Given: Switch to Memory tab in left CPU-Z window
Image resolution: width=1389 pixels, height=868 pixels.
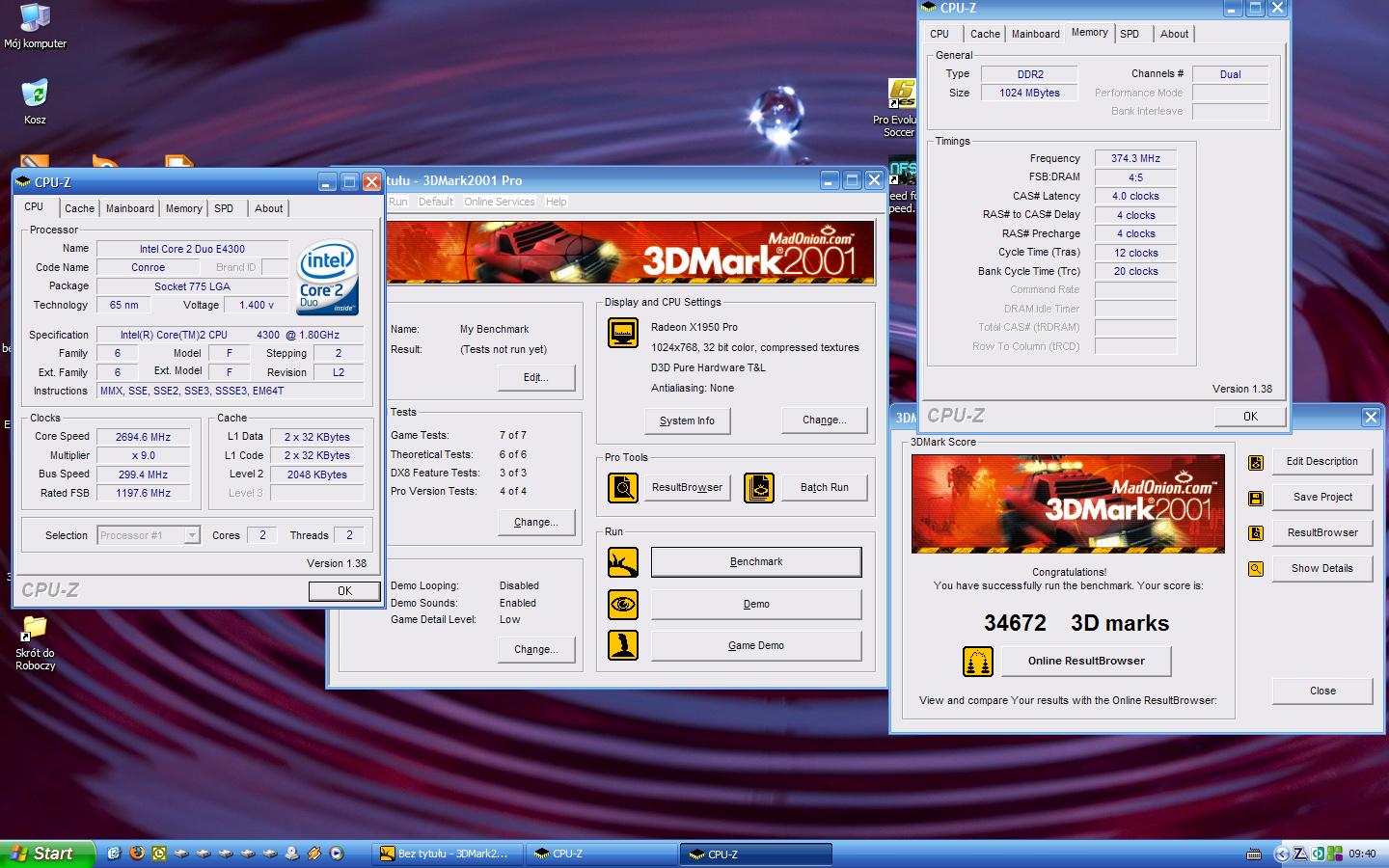Looking at the screenshot, I should [183, 208].
